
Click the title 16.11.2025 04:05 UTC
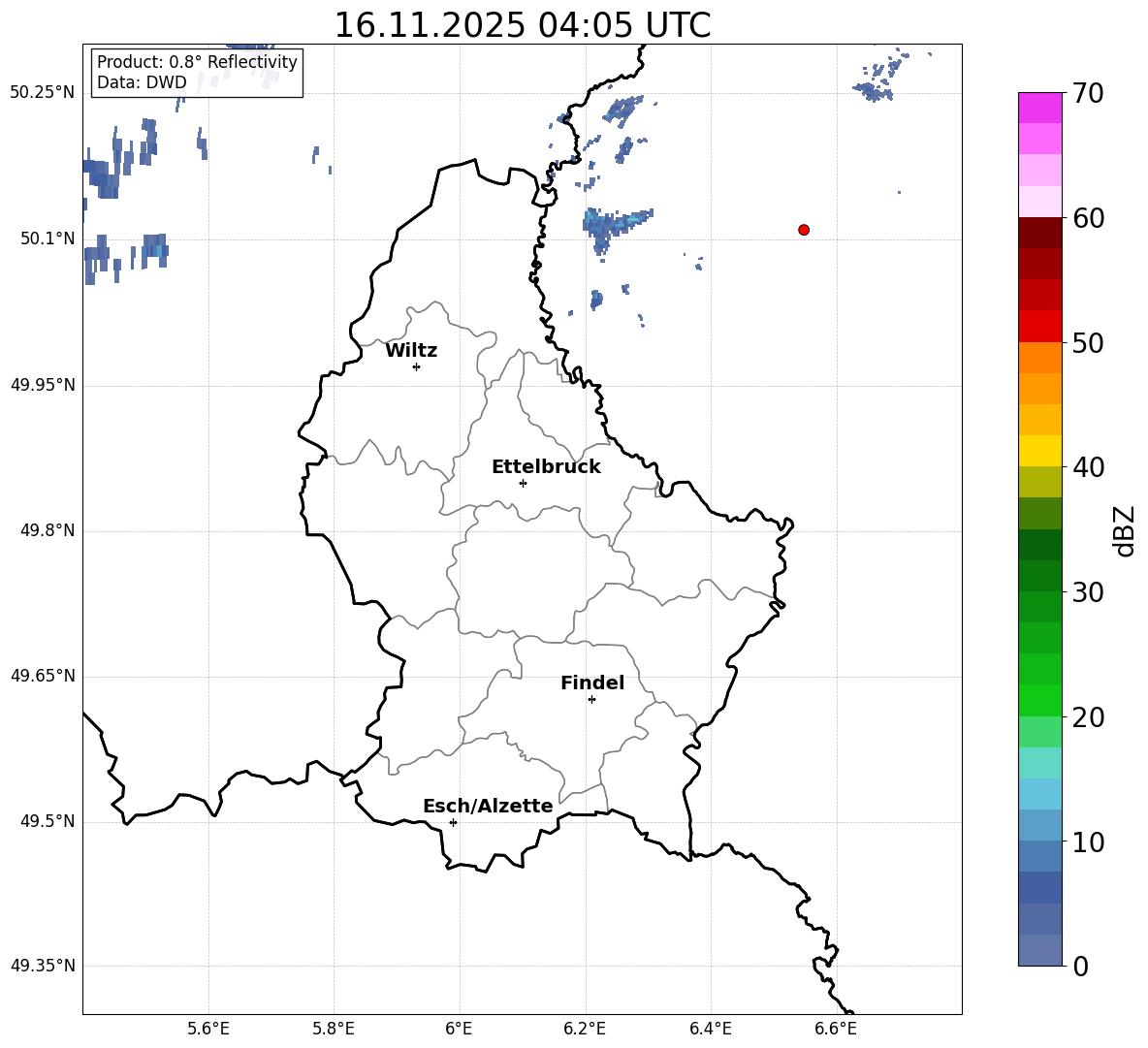point(523,25)
